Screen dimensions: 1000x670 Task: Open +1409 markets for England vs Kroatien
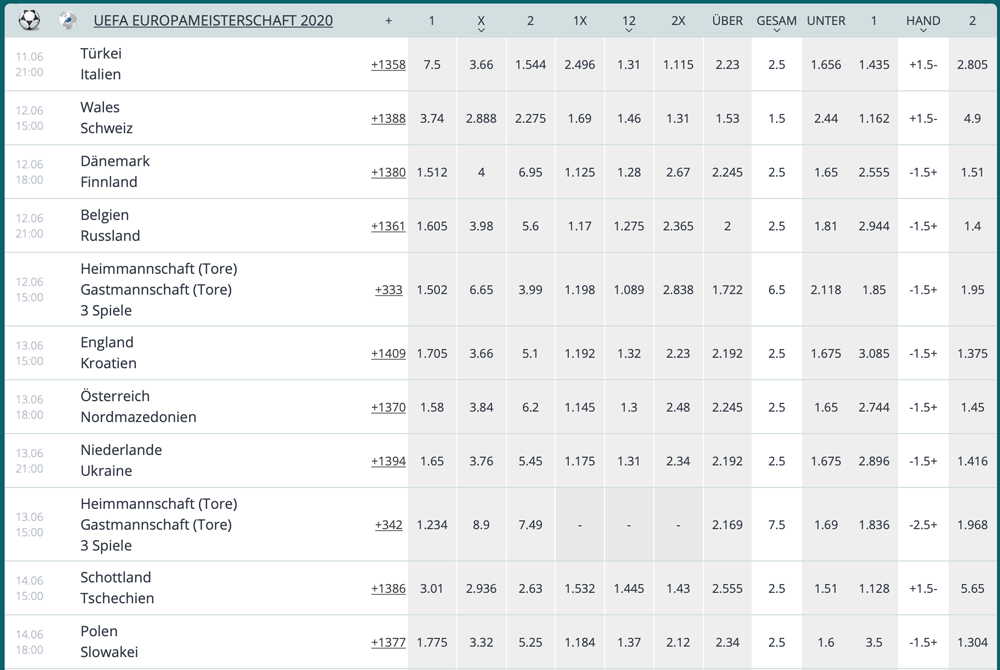pyautogui.click(x=388, y=354)
